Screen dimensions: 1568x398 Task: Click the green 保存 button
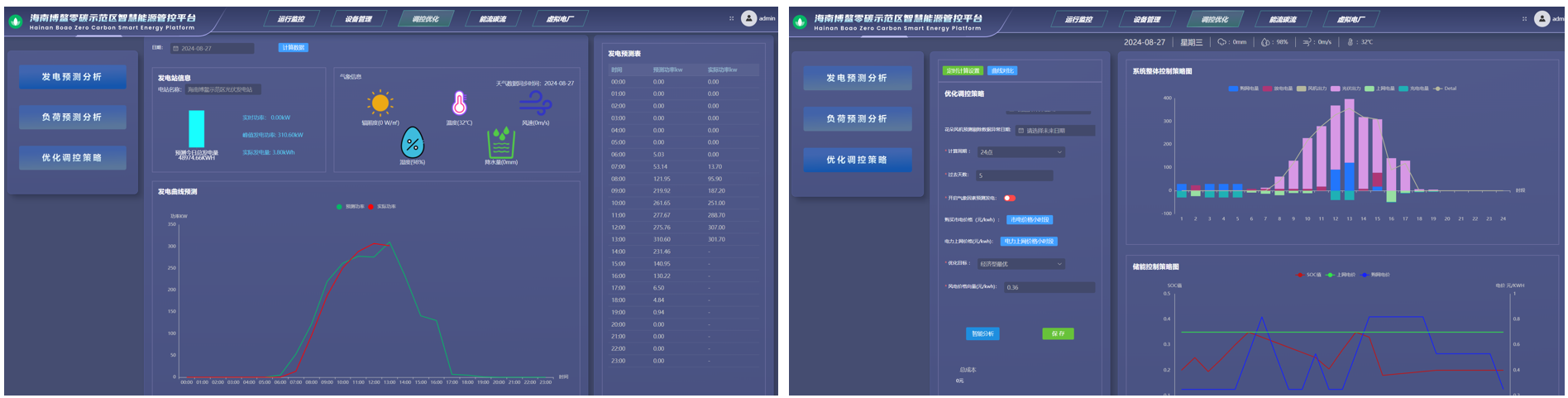[x=1058, y=333]
